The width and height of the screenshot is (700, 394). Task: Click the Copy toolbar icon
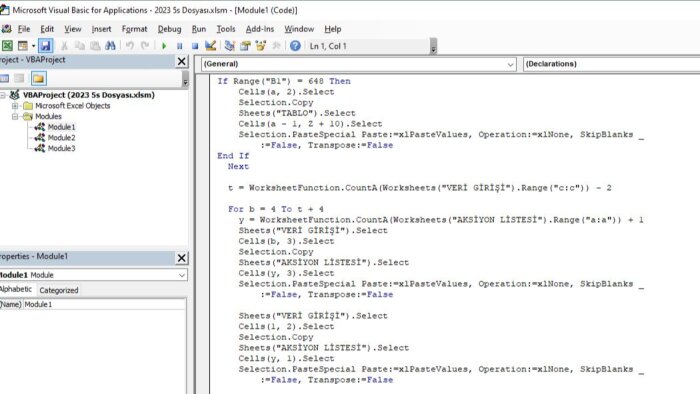[79, 46]
